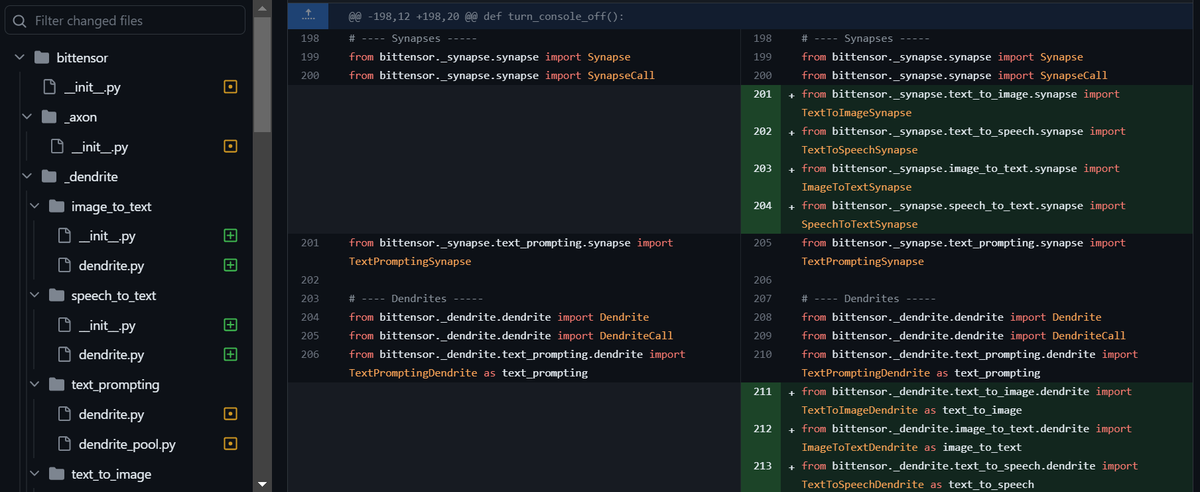The image size is (1200, 492).
Task: Click 'ImageToTextDendrite as image_to_text' on line 212
Action: pyautogui.click(x=911, y=448)
